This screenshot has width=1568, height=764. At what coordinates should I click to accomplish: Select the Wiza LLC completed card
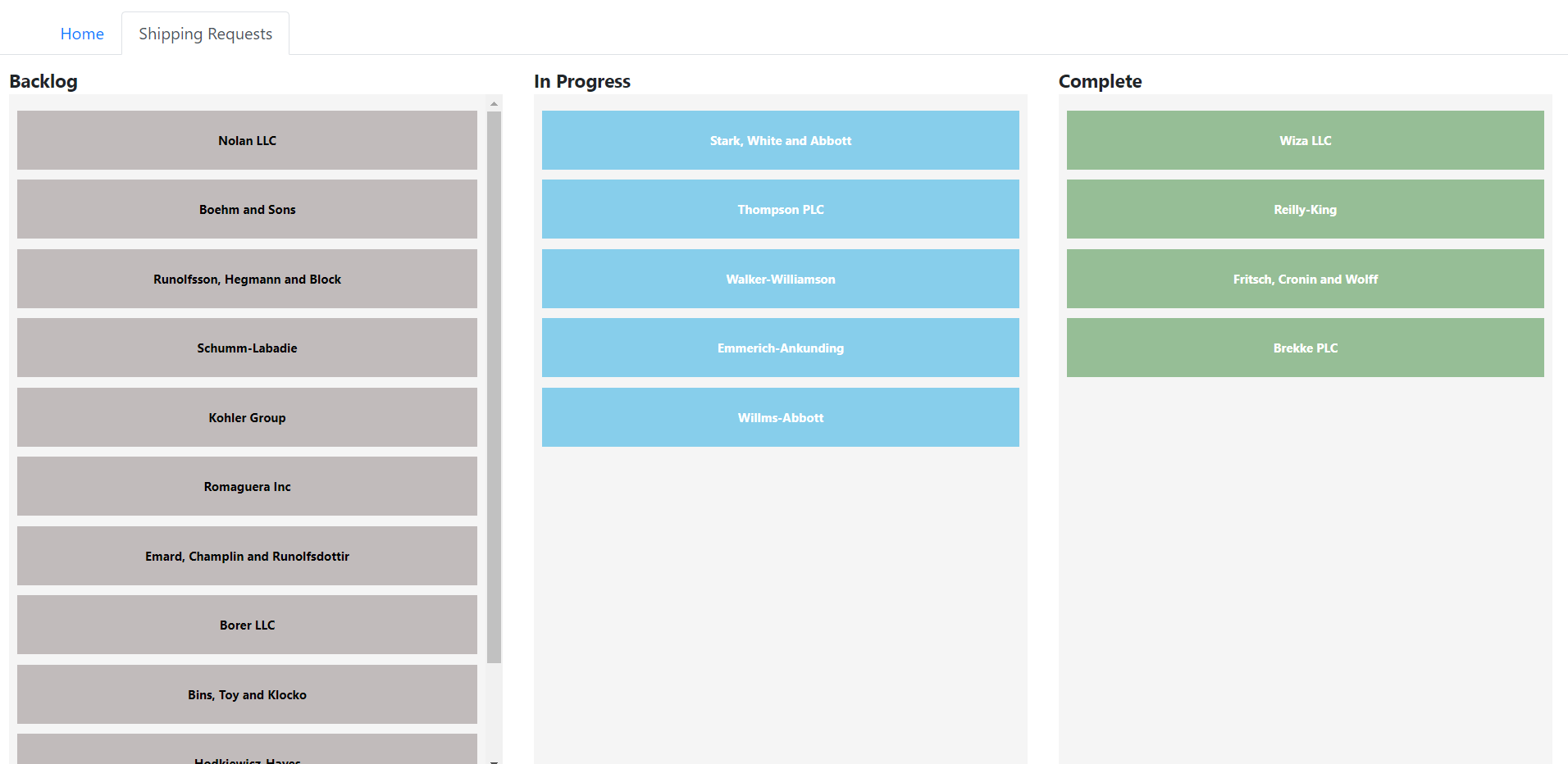coord(1305,140)
